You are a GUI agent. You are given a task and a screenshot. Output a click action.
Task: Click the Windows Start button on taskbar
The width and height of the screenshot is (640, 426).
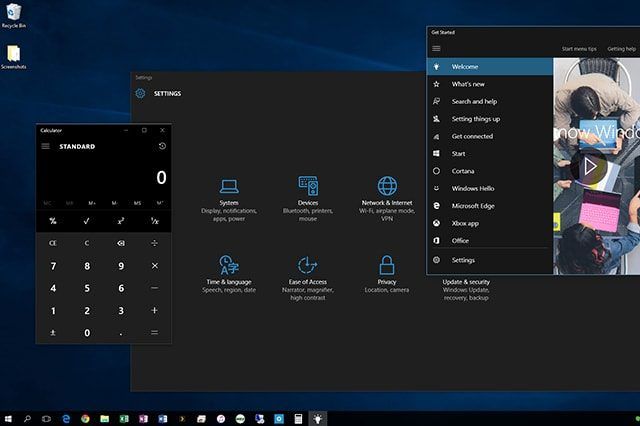(x=9, y=417)
